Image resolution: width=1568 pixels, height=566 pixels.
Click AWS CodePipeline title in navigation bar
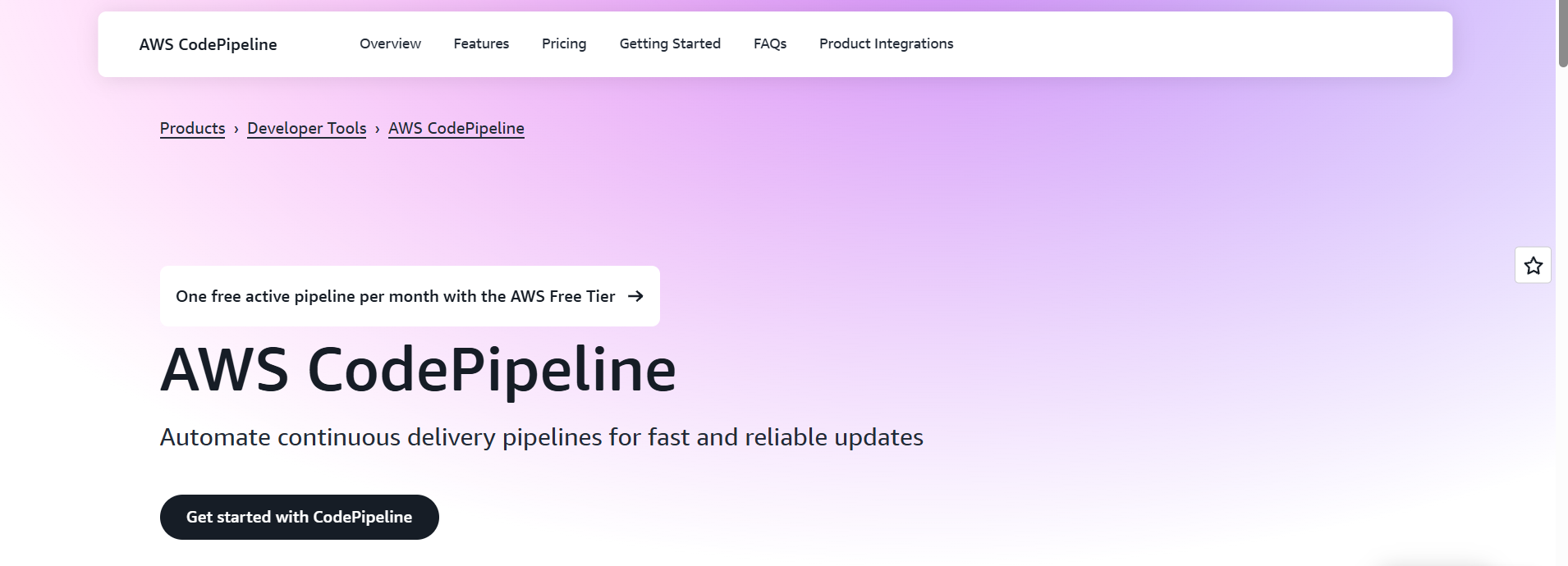tap(208, 44)
